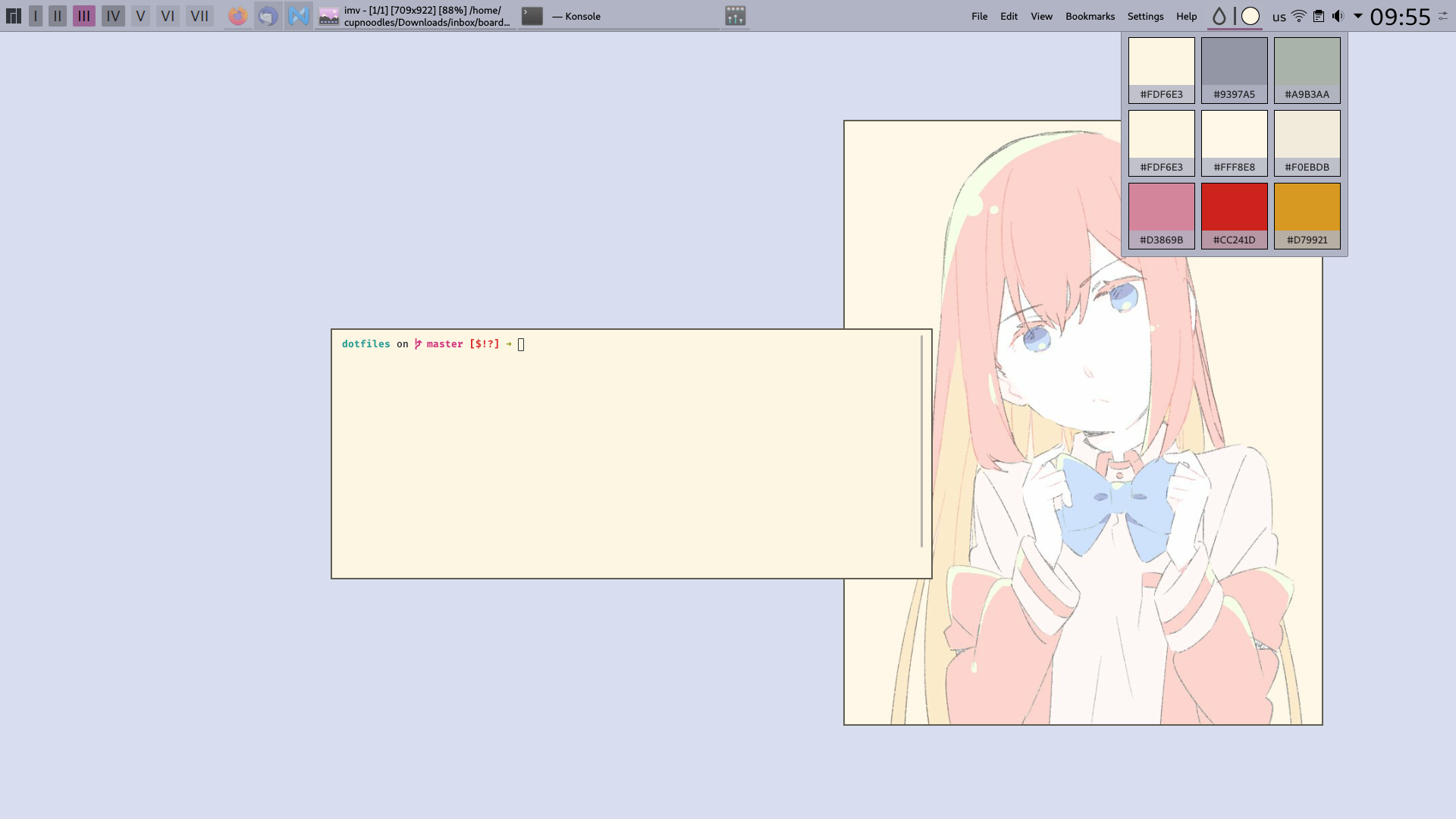Open the color picker droplet icon
This screenshot has width=1456, height=819.
[1219, 16]
